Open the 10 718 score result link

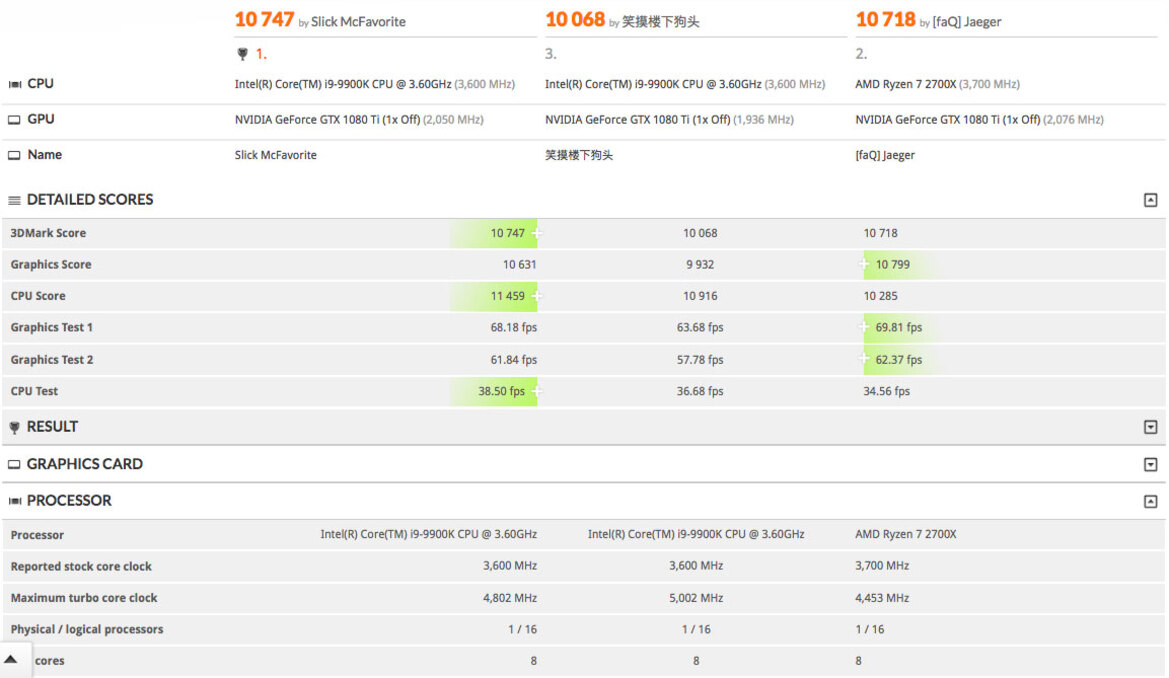tap(885, 19)
